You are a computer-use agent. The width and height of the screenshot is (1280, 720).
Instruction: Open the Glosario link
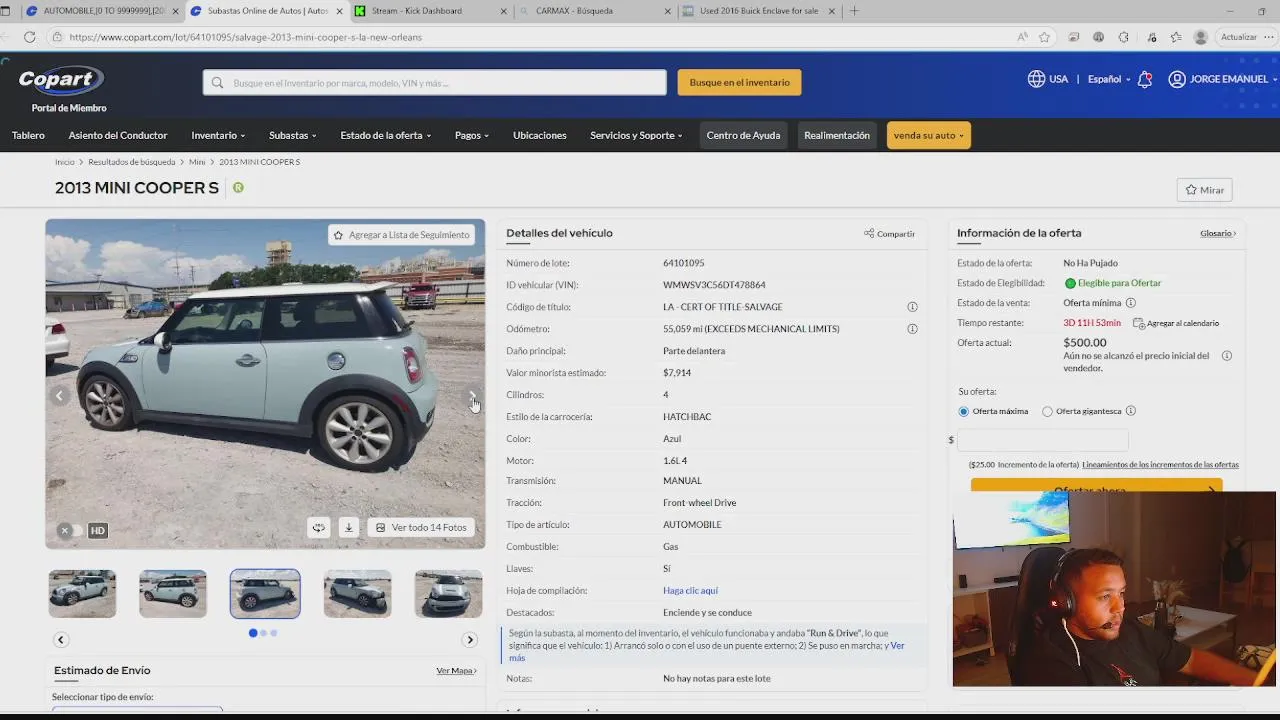point(1218,234)
